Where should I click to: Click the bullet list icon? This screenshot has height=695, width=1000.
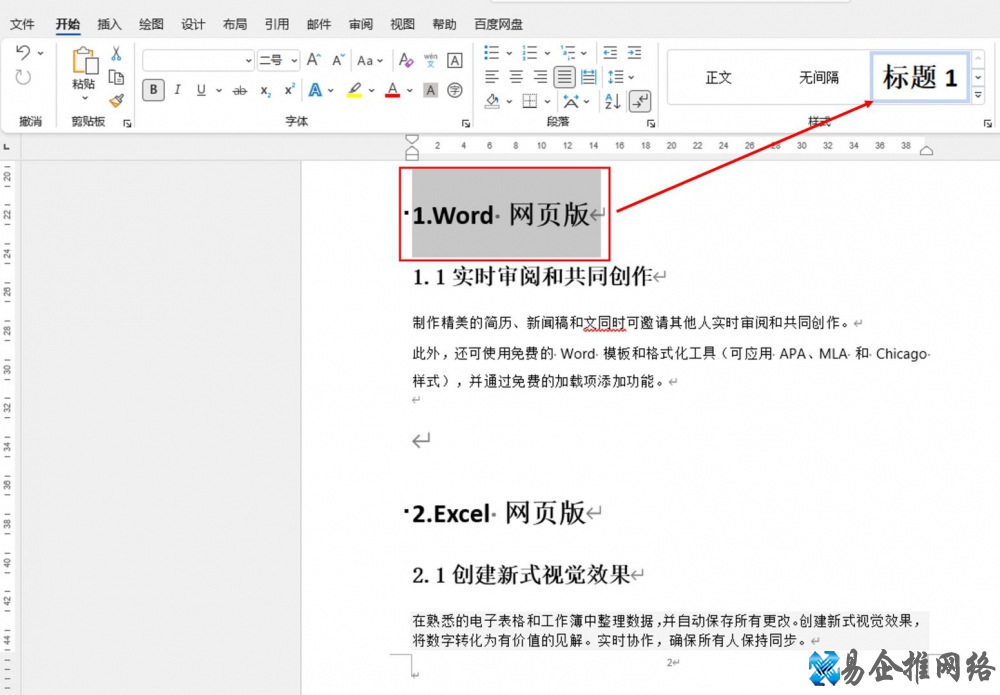pos(492,52)
